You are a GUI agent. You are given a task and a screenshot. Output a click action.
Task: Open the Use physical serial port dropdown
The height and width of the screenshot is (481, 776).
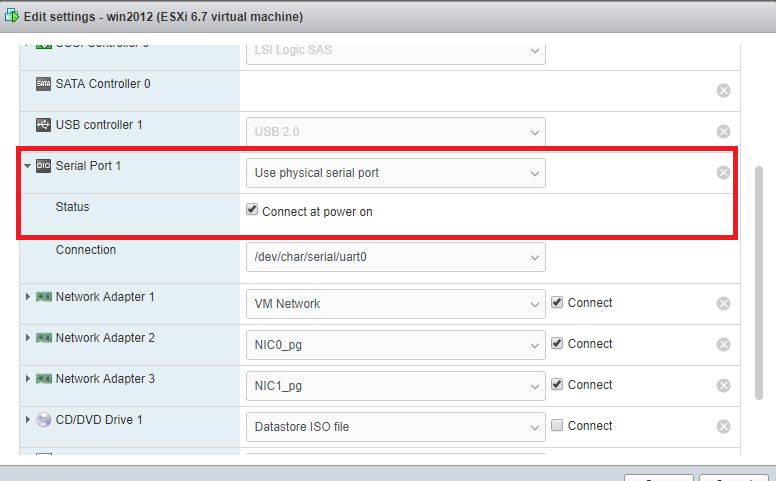point(396,173)
